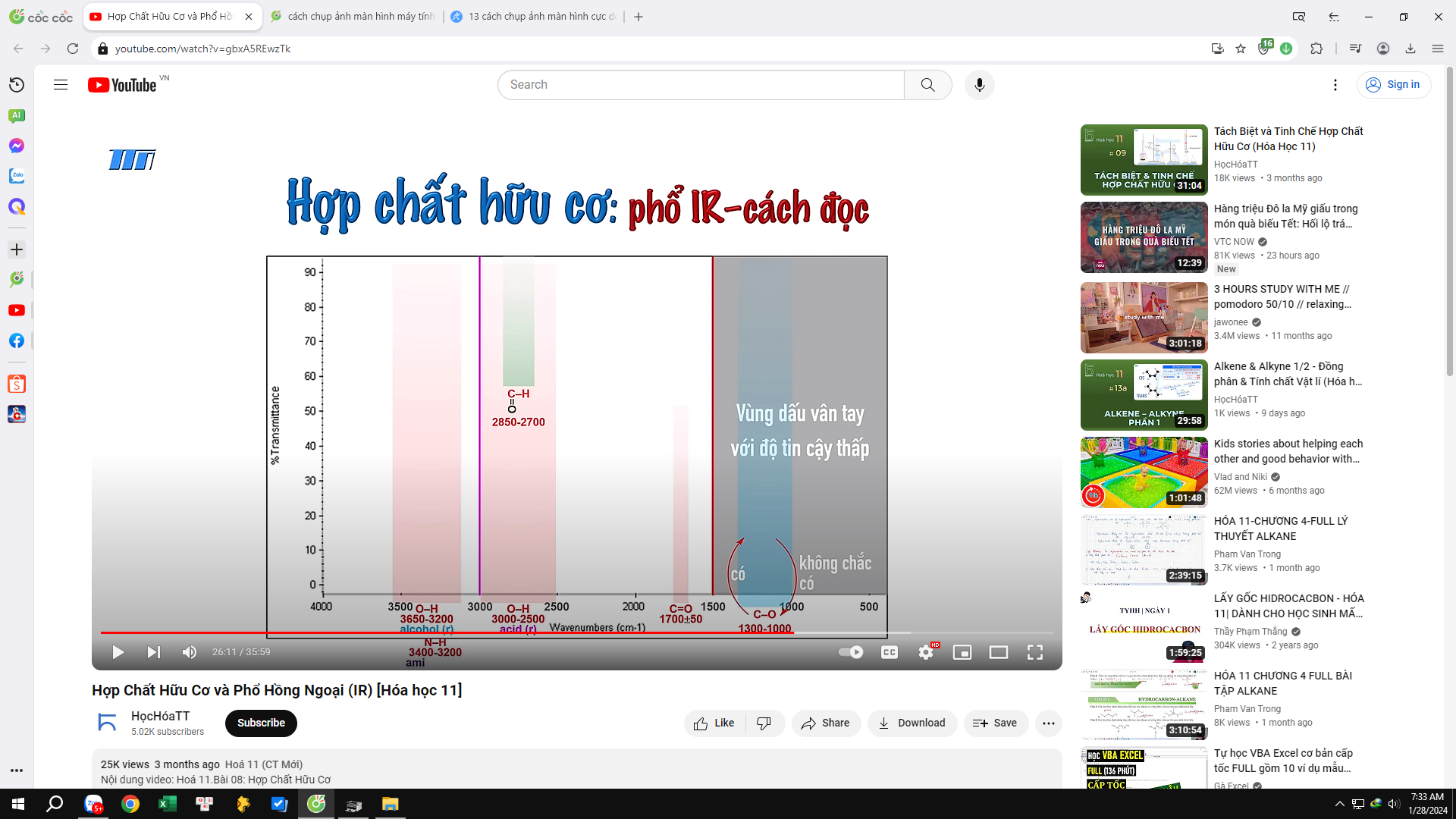Open the YouTube hamburger guide menu
Screen dimensions: 1456x819
[x=61, y=85]
